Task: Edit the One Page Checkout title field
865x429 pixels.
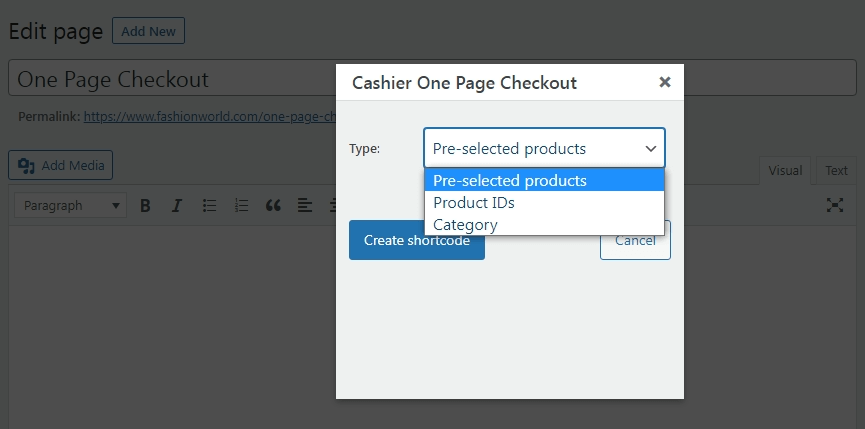Action: pyautogui.click(x=432, y=78)
